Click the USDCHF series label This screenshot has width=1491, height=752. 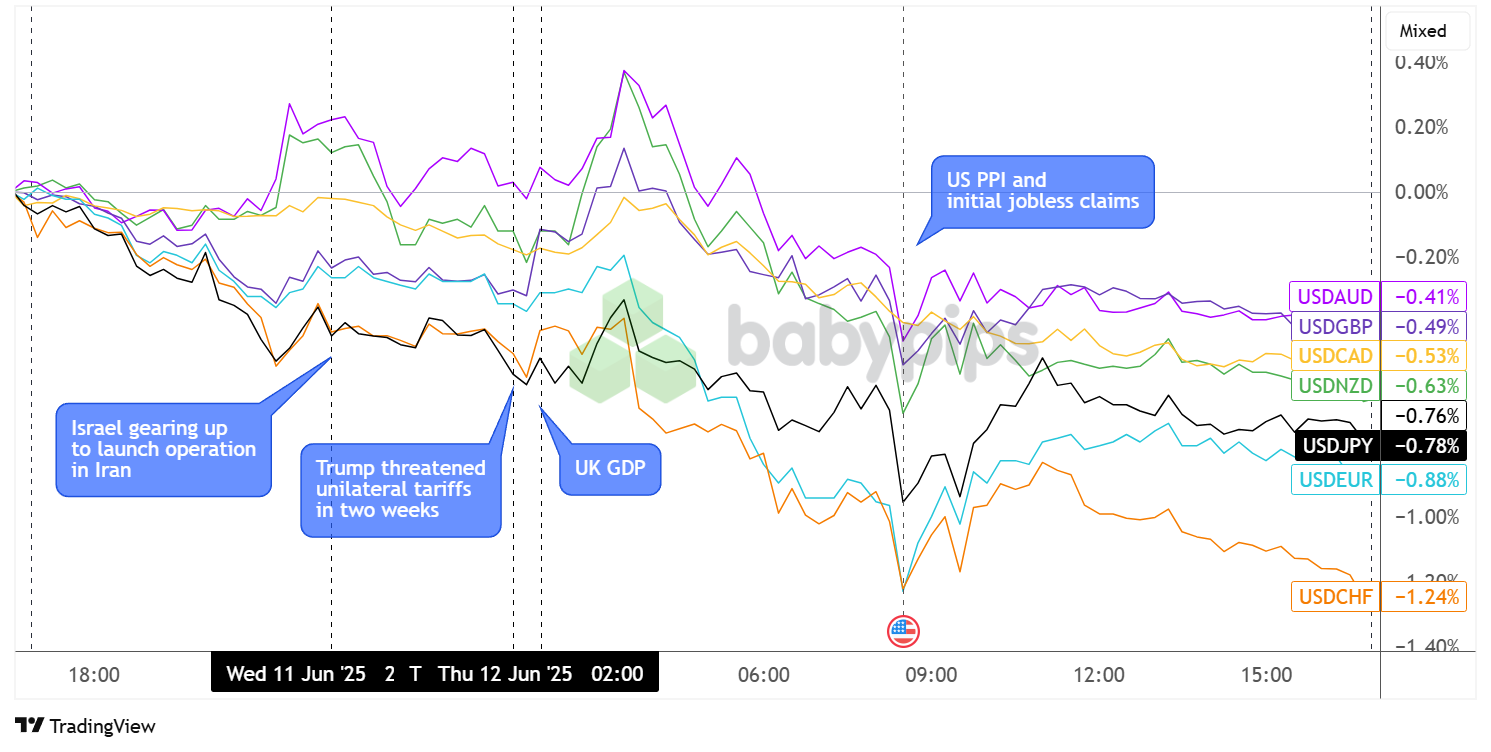(1334, 597)
